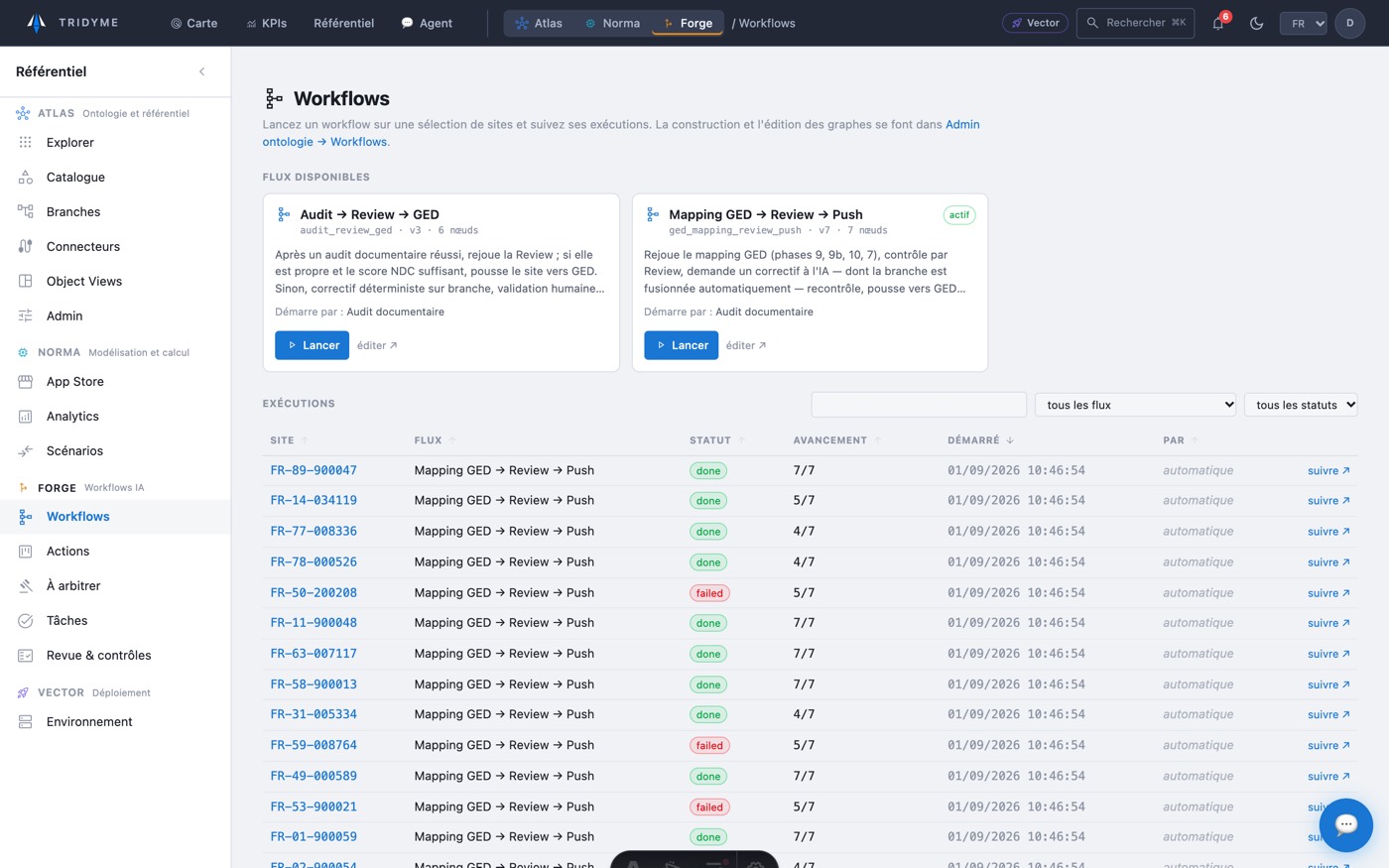Viewport: 1389px width, 868px height.
Task: Open site FR-50-200208
Action: tap(314, 592)
